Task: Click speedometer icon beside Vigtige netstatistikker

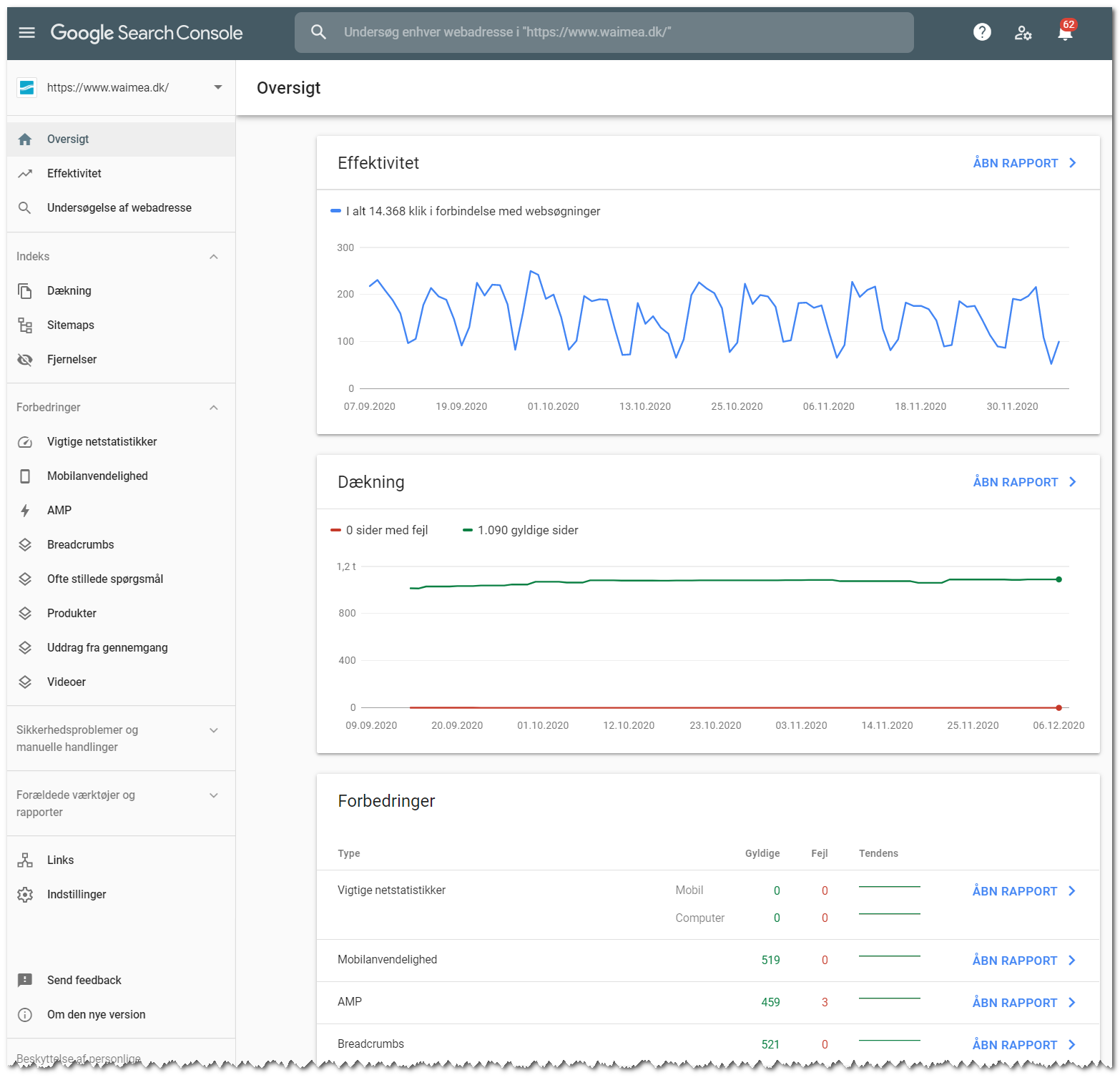Action: (25, 442)
